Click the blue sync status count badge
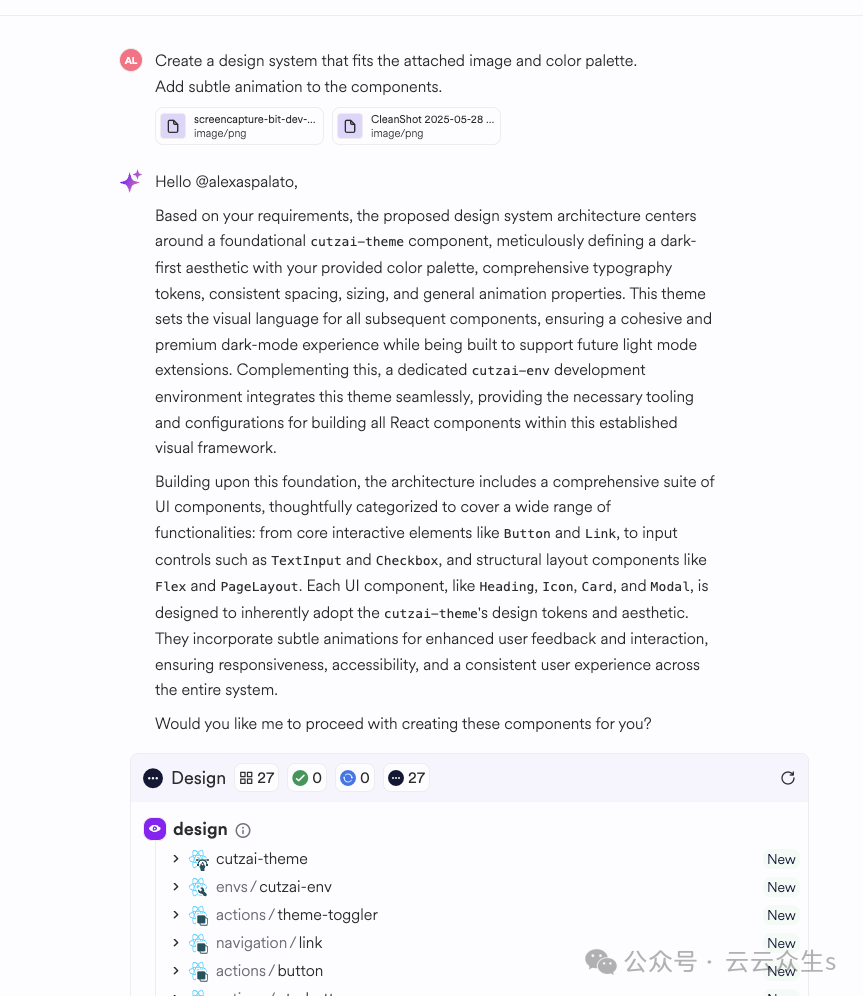 point(355,778)
